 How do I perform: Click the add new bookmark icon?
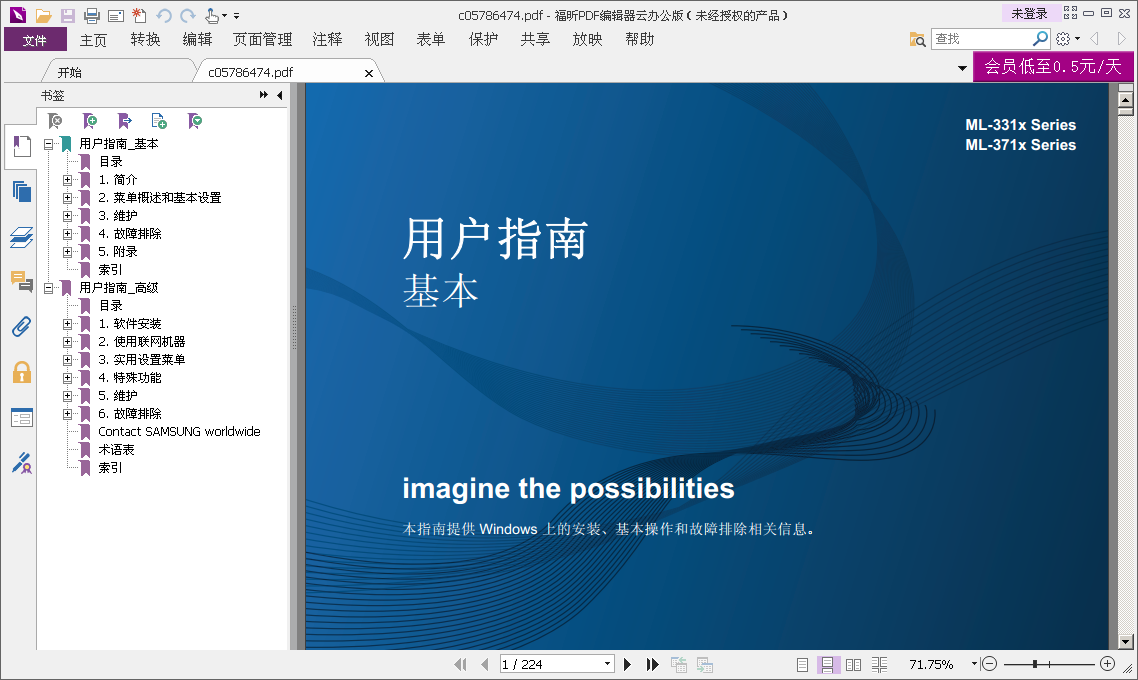coord(90,120)
